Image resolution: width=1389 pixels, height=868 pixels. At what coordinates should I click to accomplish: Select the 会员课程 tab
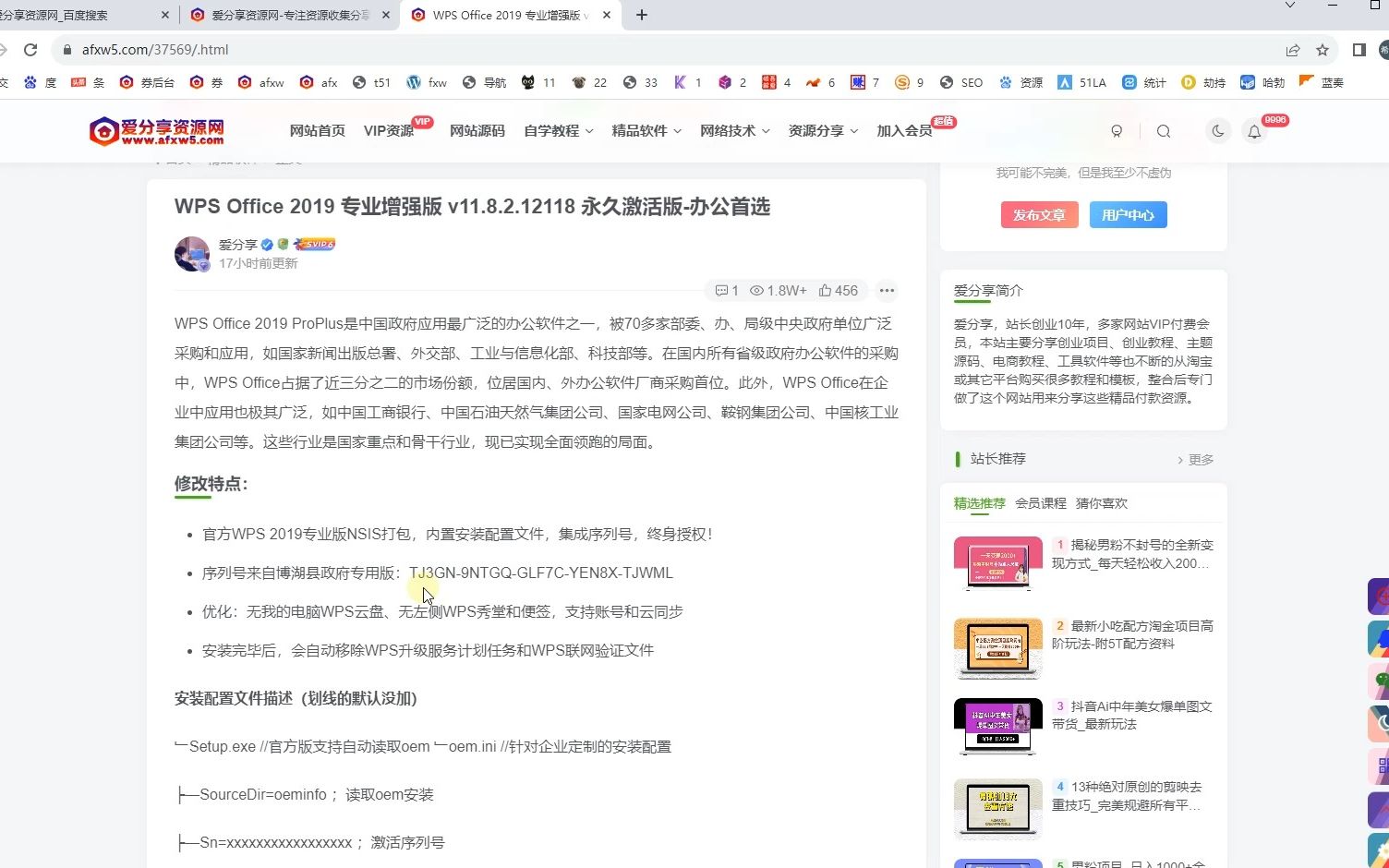click(1041, 503)
